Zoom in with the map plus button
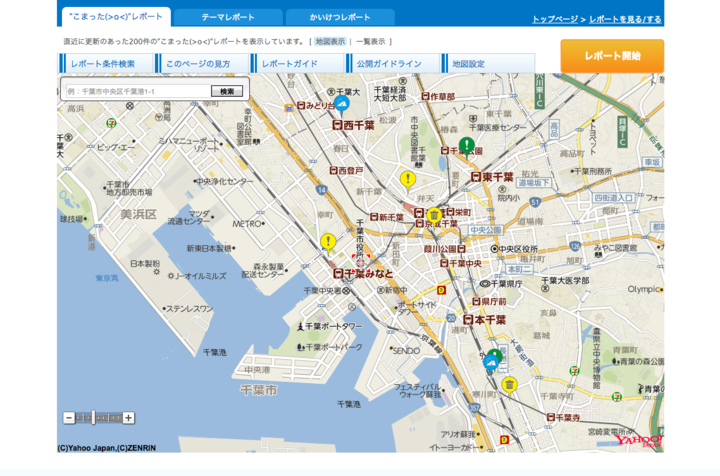The image size is (720, 476). [128, 418]
